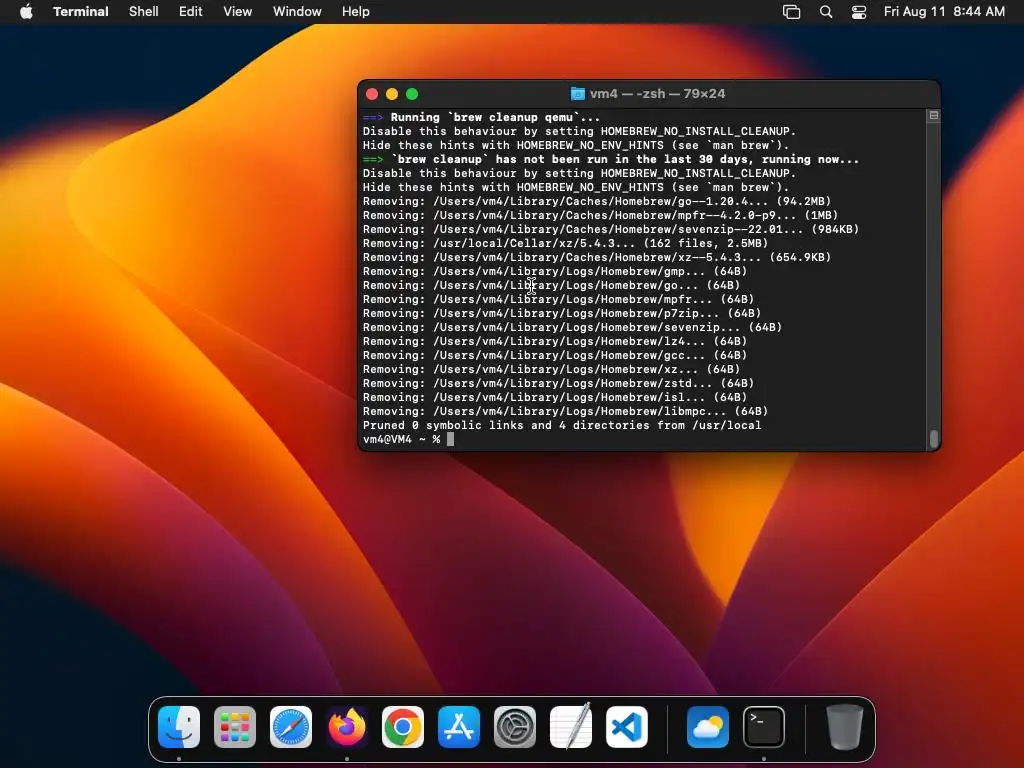Close the Terminal window with the red button
1024x768 pixels.
click(372, 94)
